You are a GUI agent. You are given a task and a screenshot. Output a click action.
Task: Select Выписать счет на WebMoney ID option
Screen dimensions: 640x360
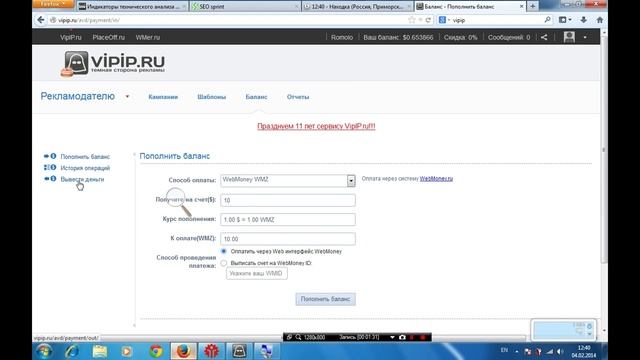click(x=224, y=263)
